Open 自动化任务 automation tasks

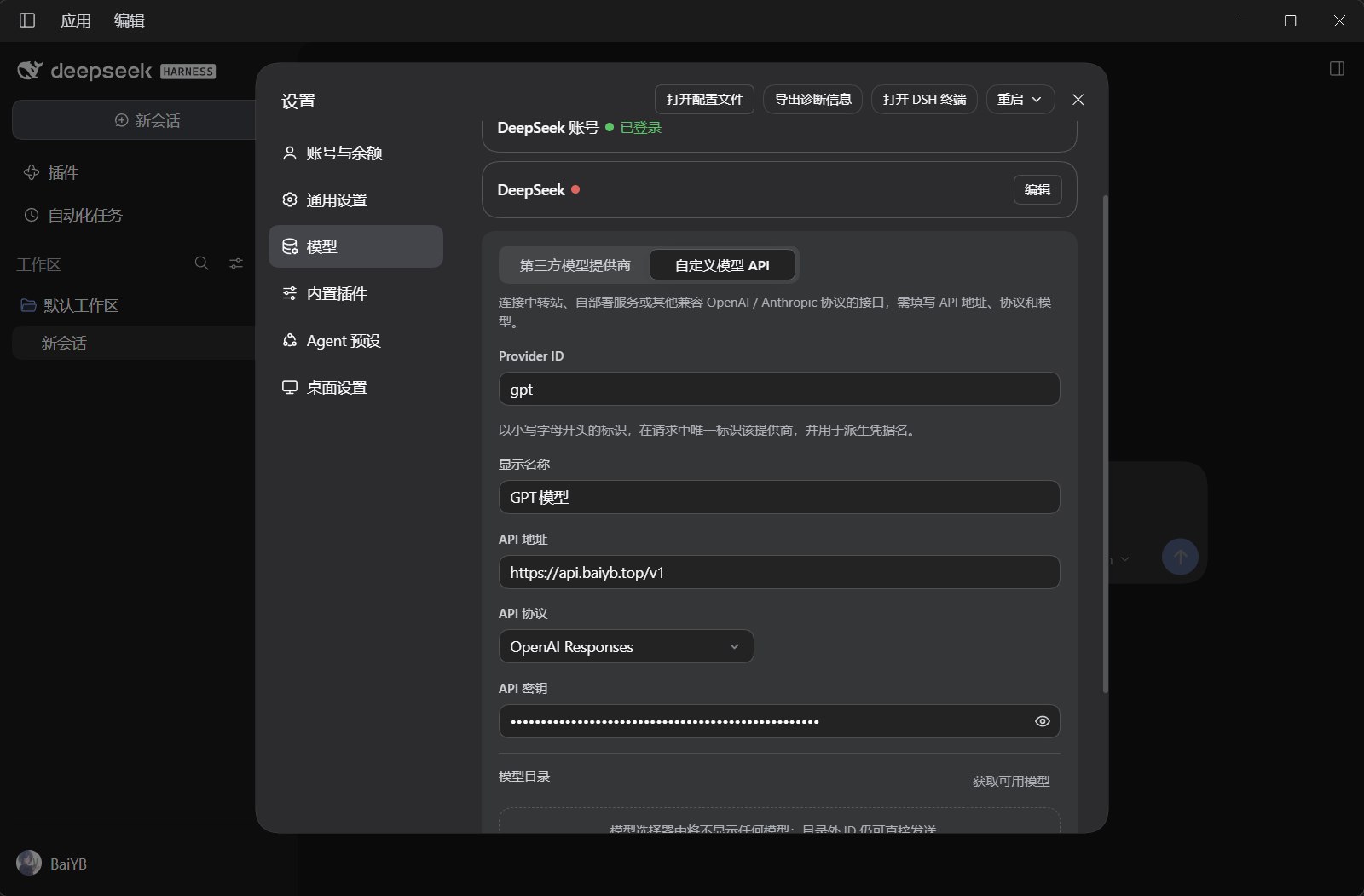click(73, 215)
